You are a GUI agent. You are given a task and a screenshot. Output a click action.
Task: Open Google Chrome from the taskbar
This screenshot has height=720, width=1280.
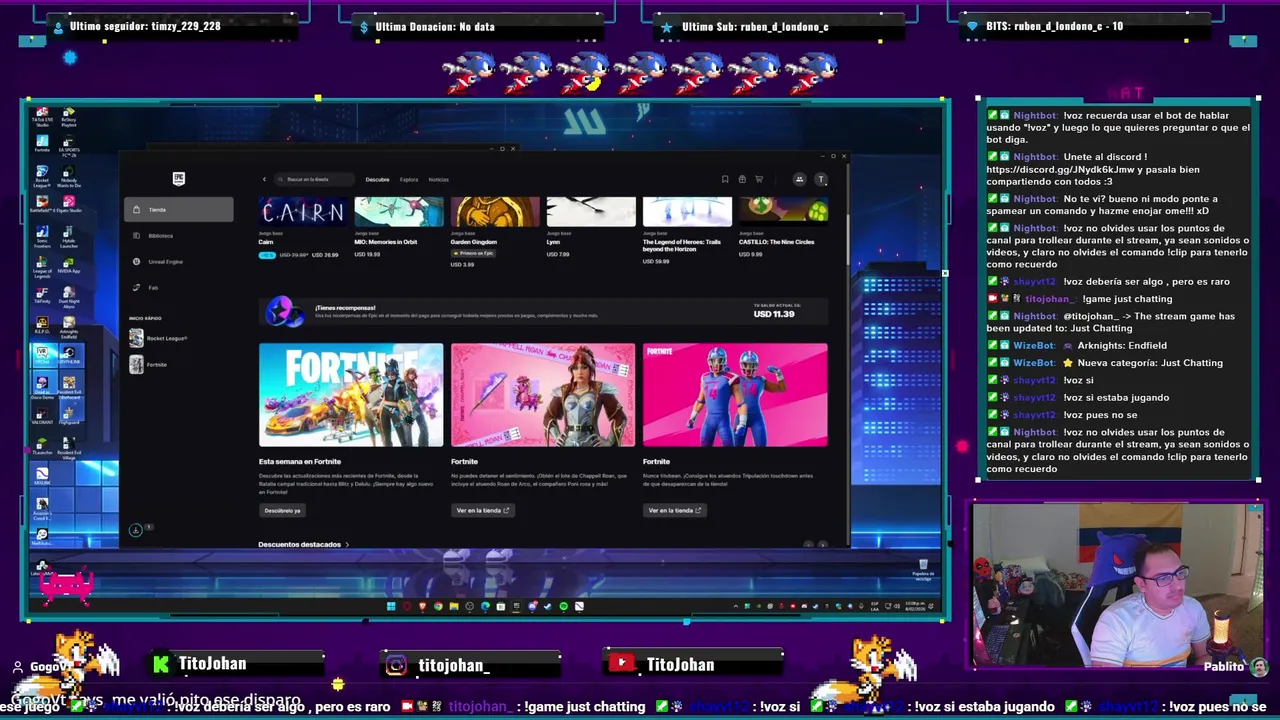[x=438, y=606]
